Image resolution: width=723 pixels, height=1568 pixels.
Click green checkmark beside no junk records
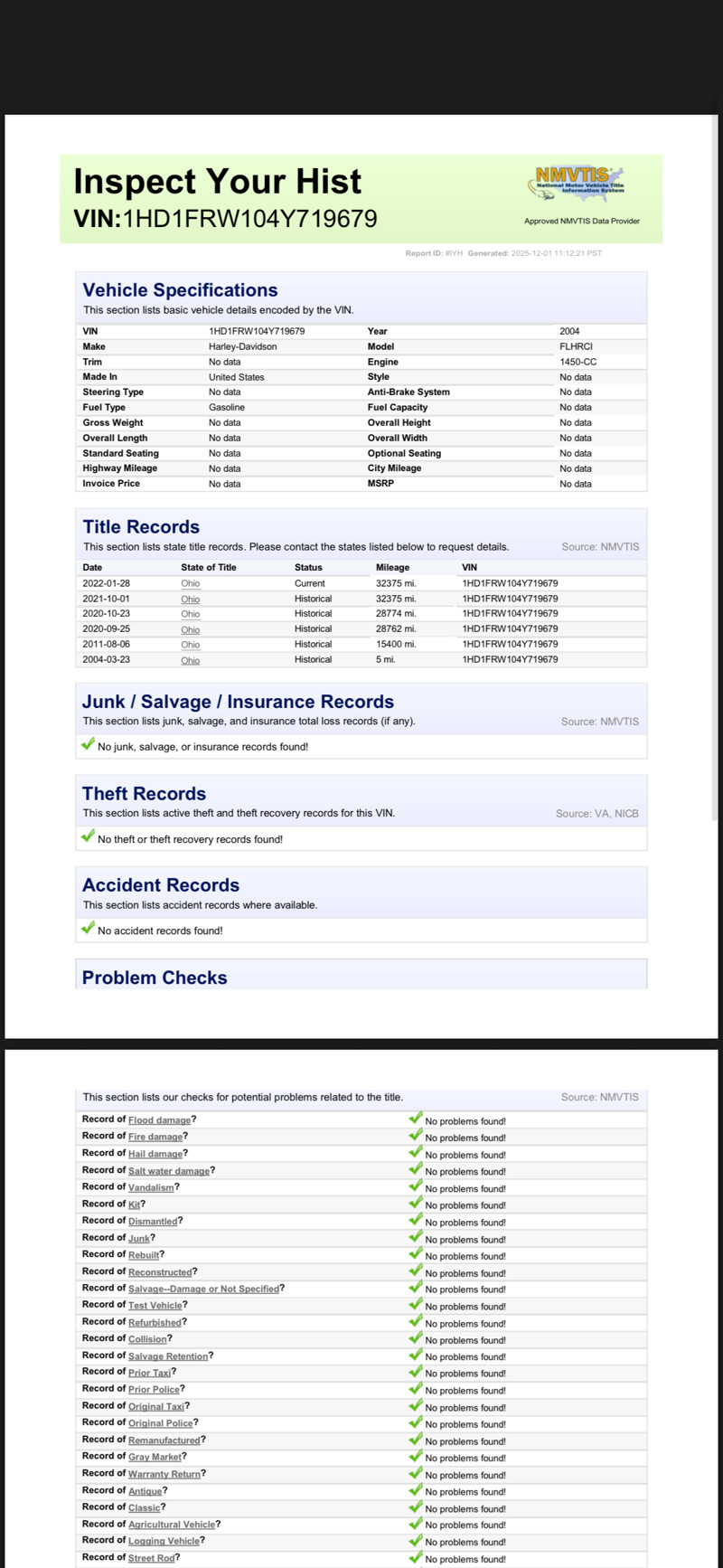point(88,744)
